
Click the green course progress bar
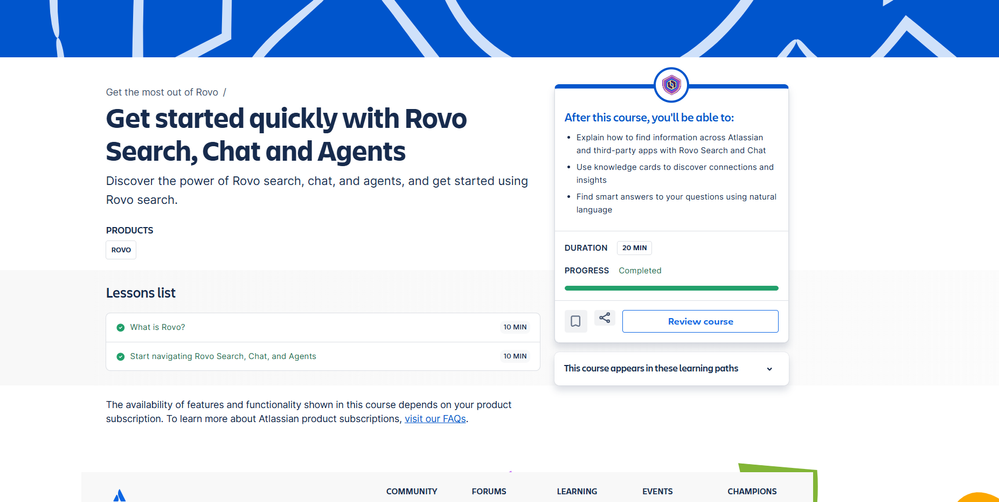tap(671, 288)
